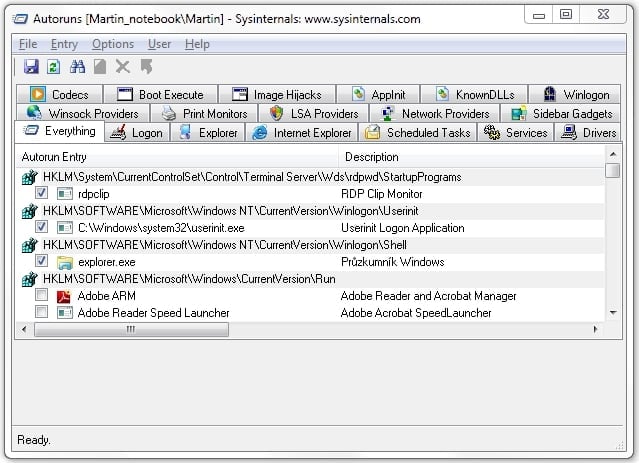639x463 pixels.
Task: Switch to the Codecs tab
Action: point(59,94)
